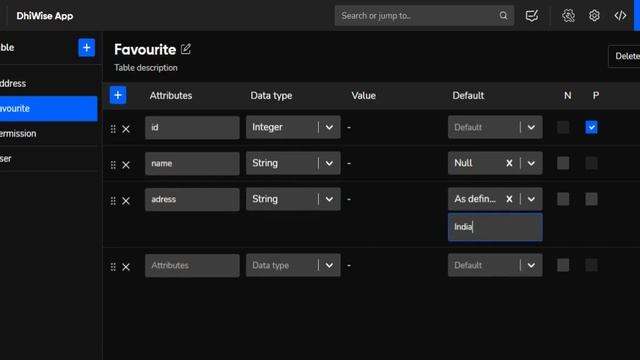Screen dimensions: 640x360
Task: Remove the id attribute row
Action: (126, 129)
